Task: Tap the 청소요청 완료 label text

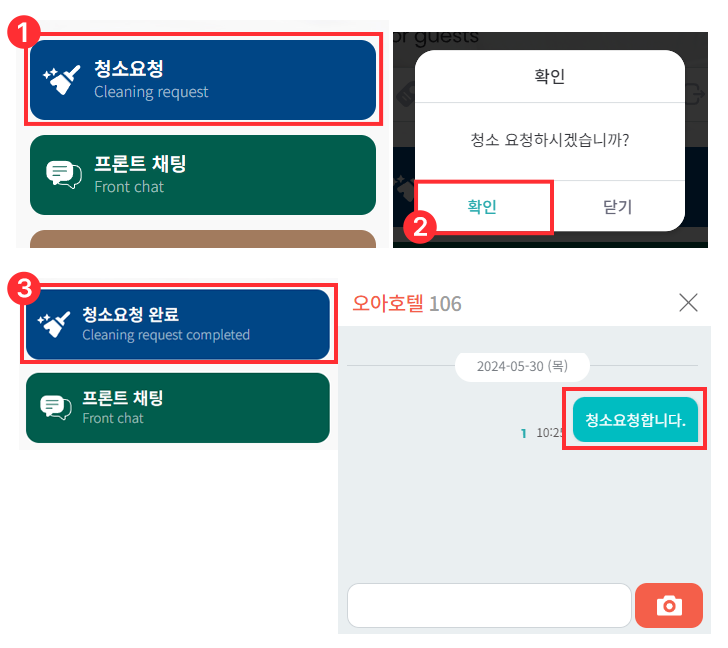Action: 130,315
